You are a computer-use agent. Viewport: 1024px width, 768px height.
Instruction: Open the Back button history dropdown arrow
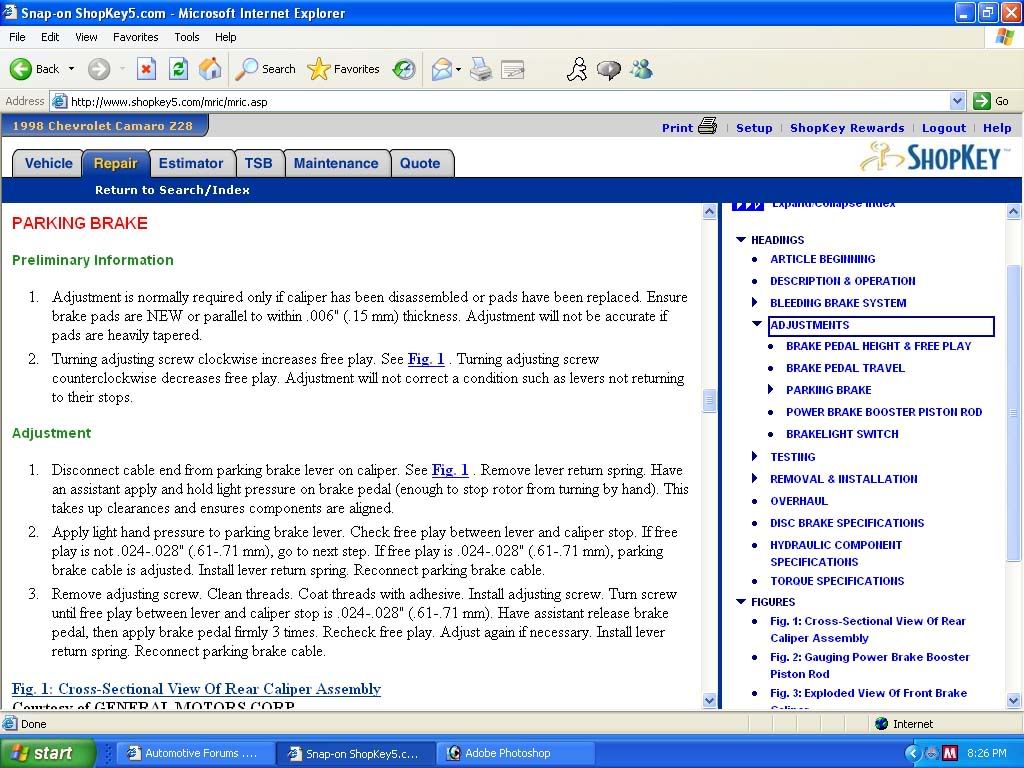(x=71, y=69)
